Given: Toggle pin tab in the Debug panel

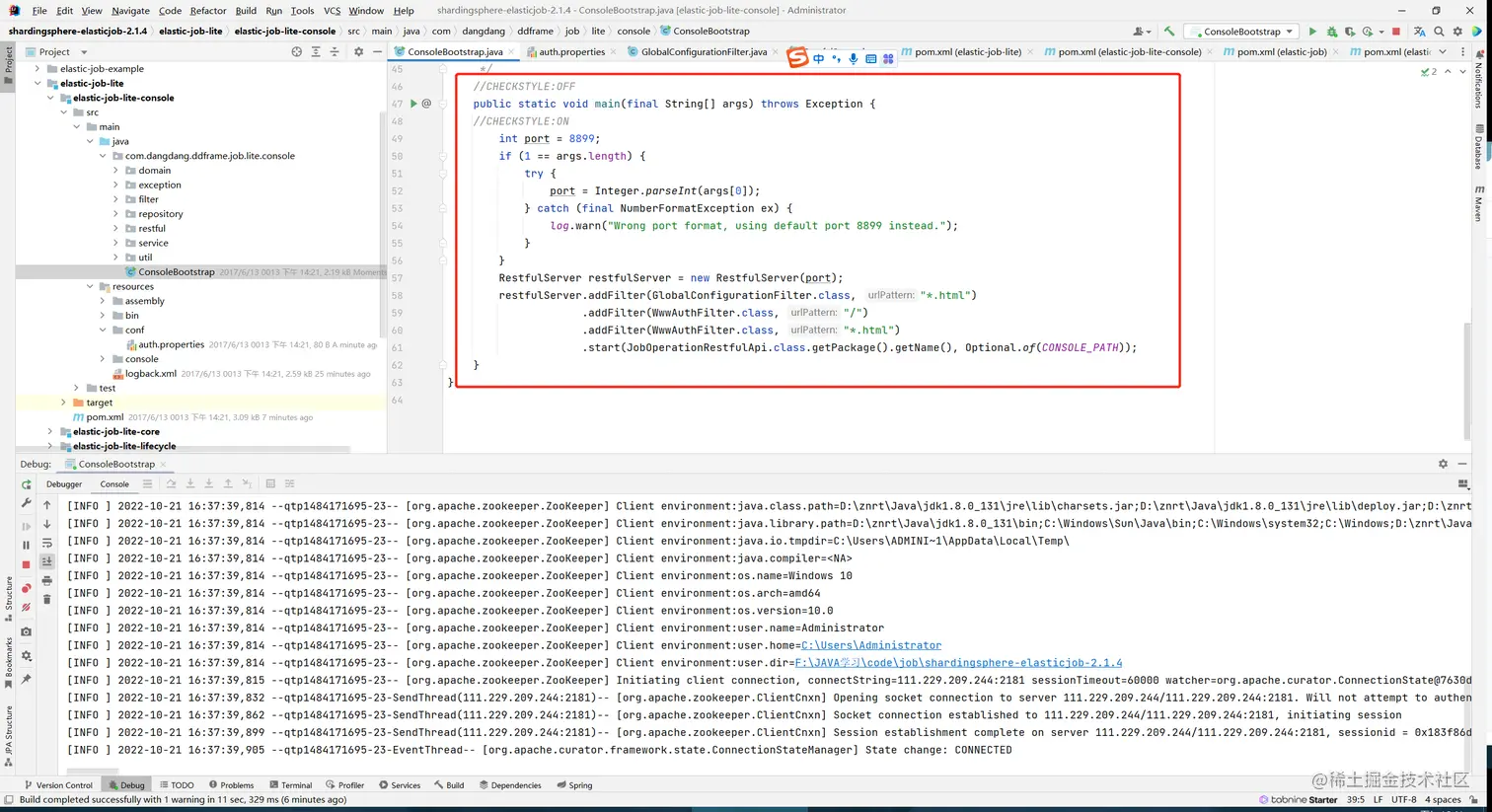Looking at the screenshot, I should tap(27, 679).
